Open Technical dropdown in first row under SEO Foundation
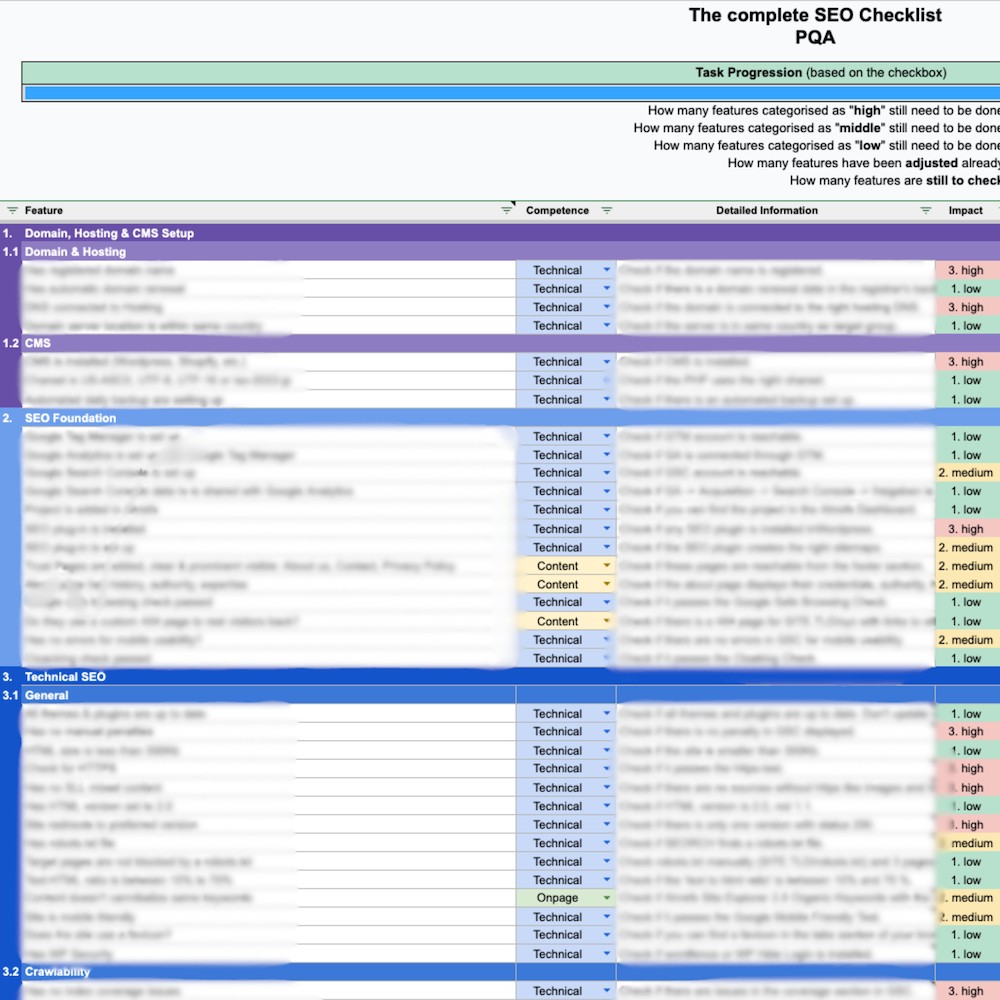Screen dimensions: 1000x1000 (x=607, y=437)
